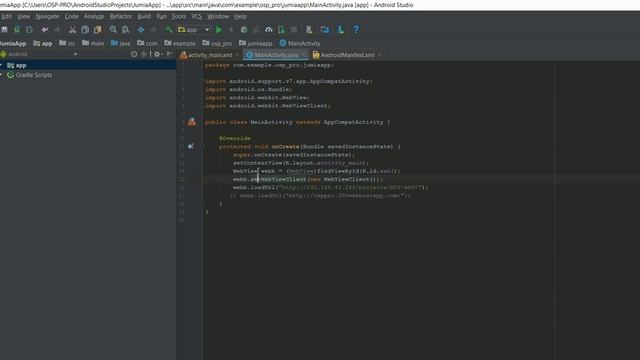Click the package declaration line
Viewport: 640px width, 360px height.
tap(269, 65)
